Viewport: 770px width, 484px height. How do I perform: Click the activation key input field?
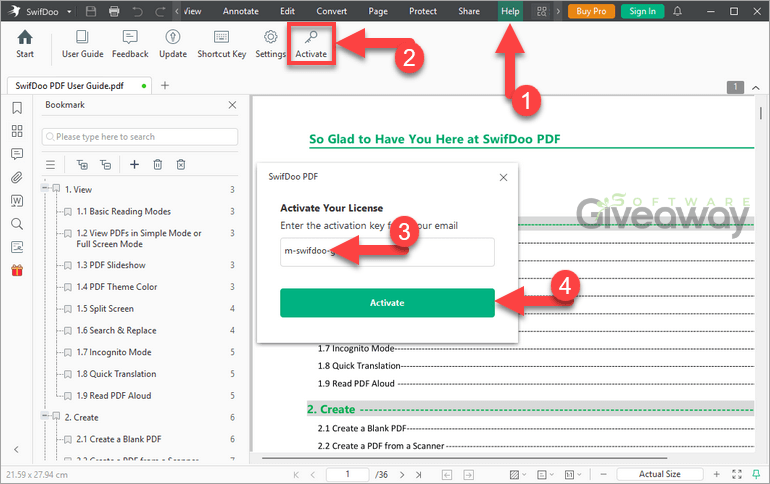point(387,252)
